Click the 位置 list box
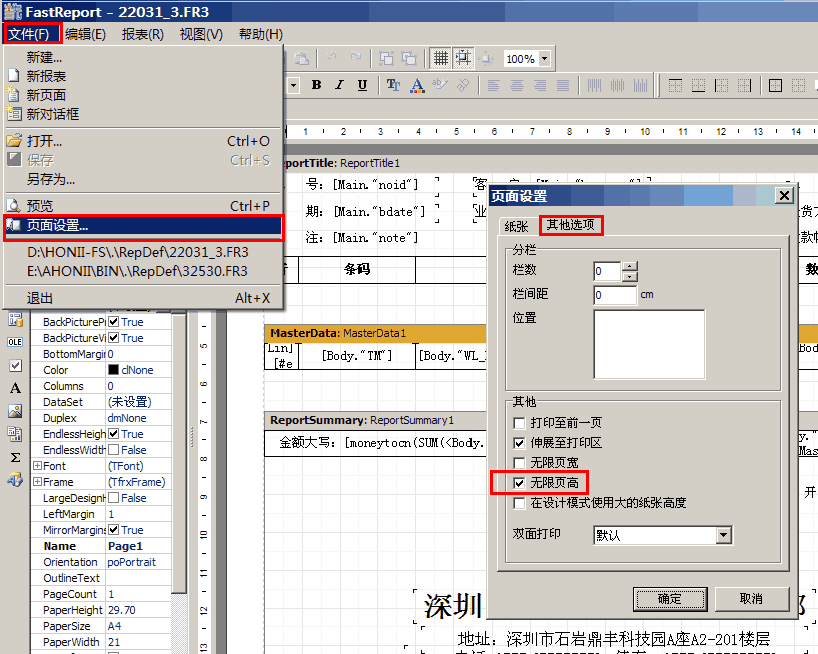 pyautogui.click(x=649, y=344)
